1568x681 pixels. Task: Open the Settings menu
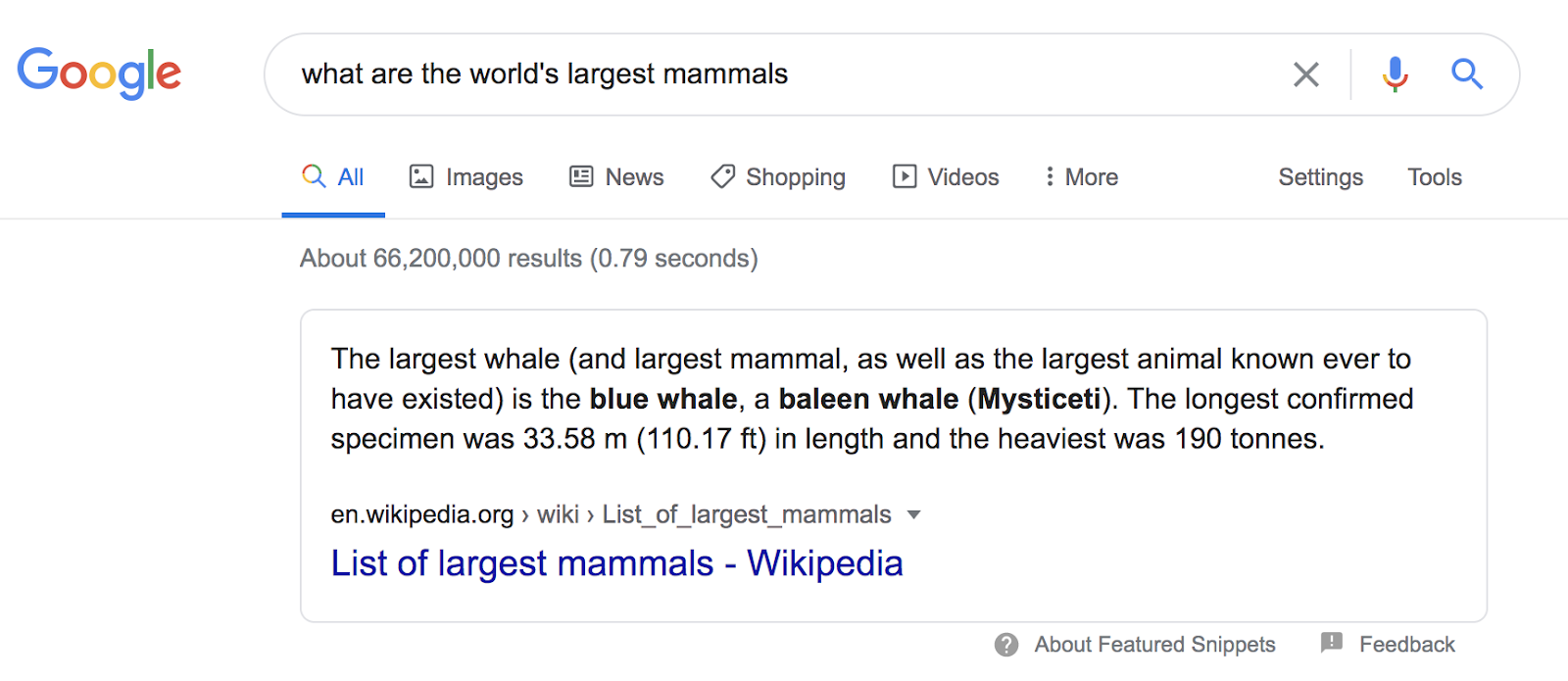tap(1320, 177)
